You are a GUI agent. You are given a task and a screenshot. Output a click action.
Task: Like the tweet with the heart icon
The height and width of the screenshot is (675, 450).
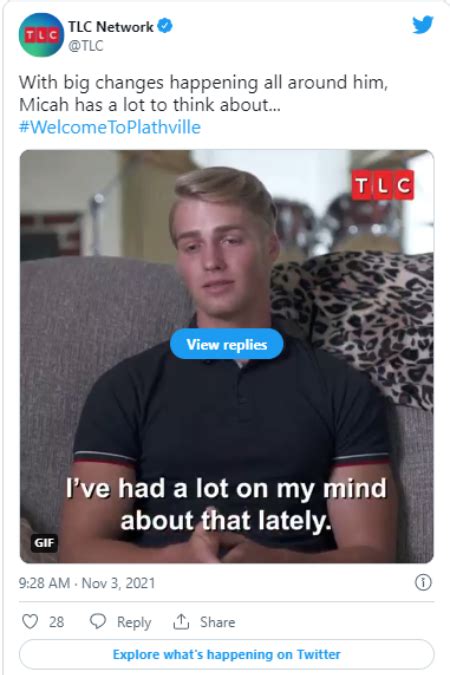pos(30,622)
